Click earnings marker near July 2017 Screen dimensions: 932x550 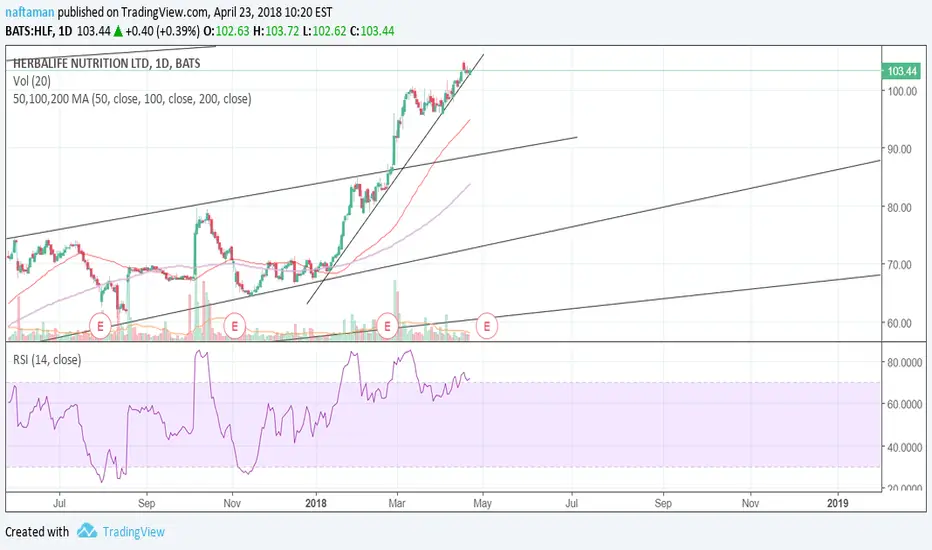[100, 326]
